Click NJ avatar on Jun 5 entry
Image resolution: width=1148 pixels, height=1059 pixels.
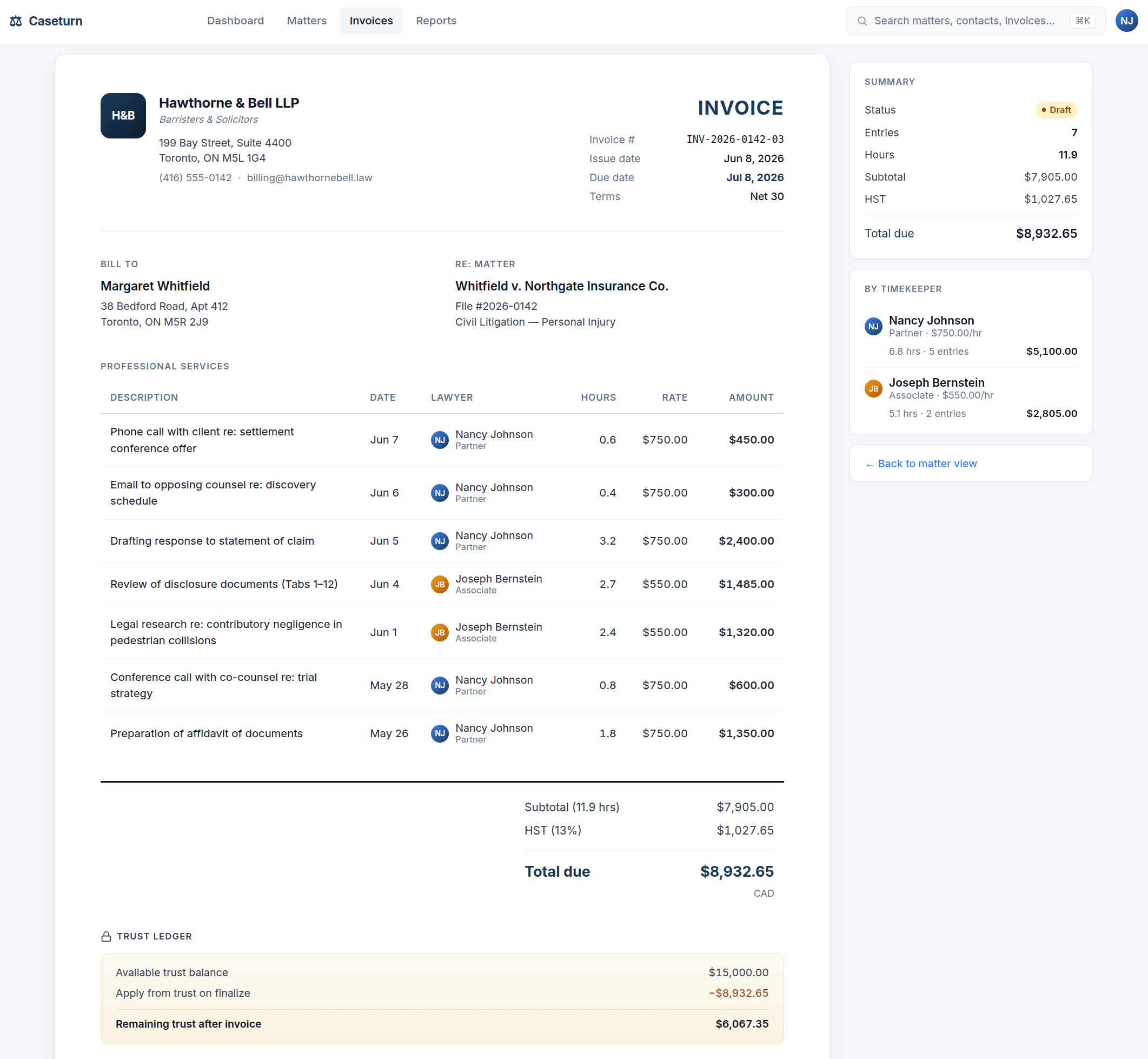[440, 541]
